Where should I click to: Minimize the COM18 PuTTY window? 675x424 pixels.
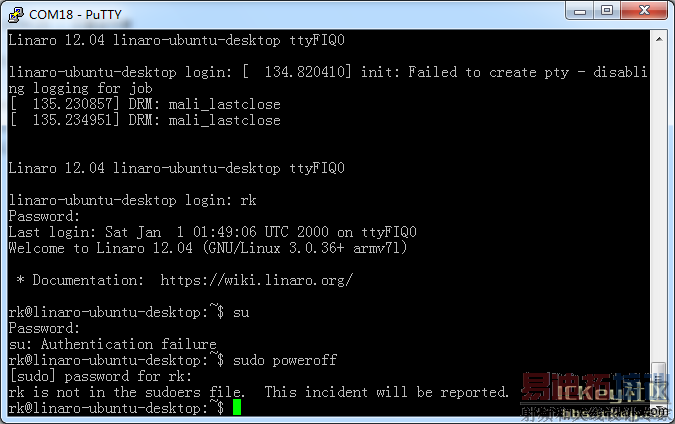click(x=579, y=11)
